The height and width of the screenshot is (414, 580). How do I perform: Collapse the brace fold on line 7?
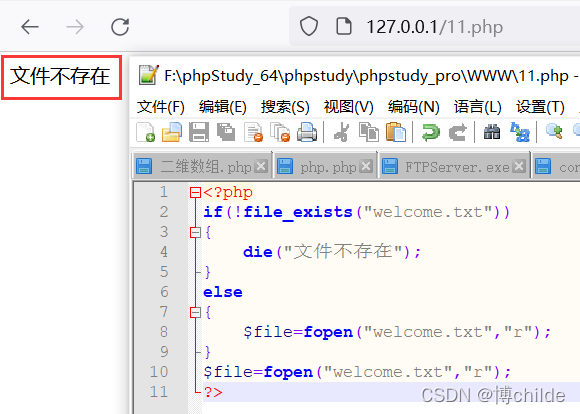[x=195, y=312]
